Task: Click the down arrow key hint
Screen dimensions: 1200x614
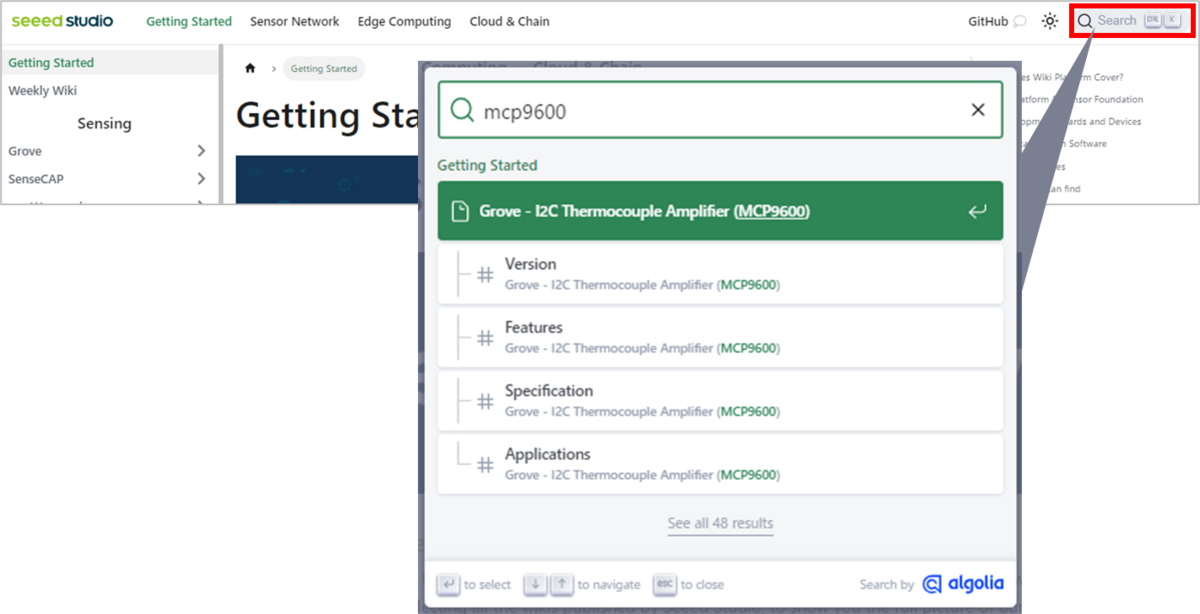Action: click(x=535, y=584)
